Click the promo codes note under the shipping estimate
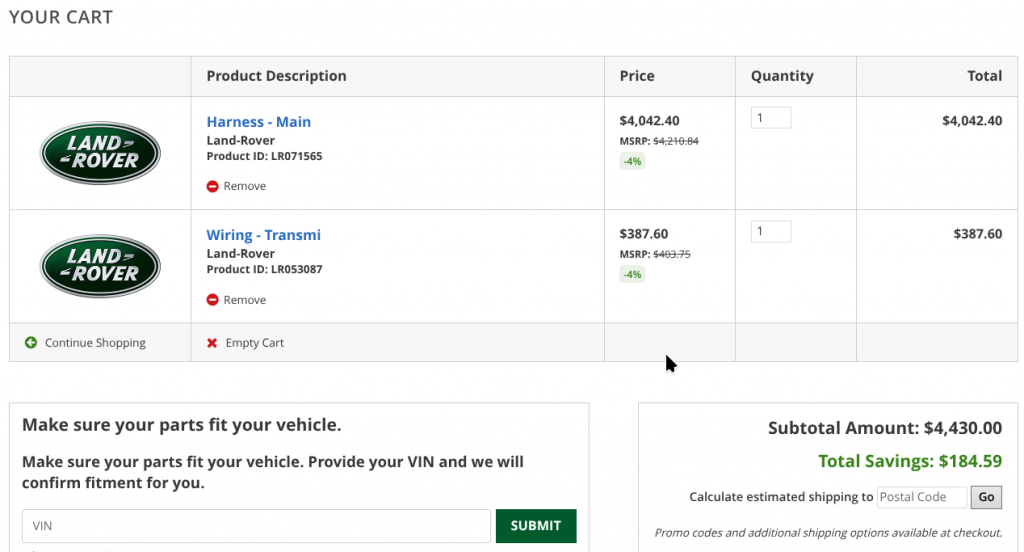This screenshot has width=1024, height=552. tap(828, 533)
